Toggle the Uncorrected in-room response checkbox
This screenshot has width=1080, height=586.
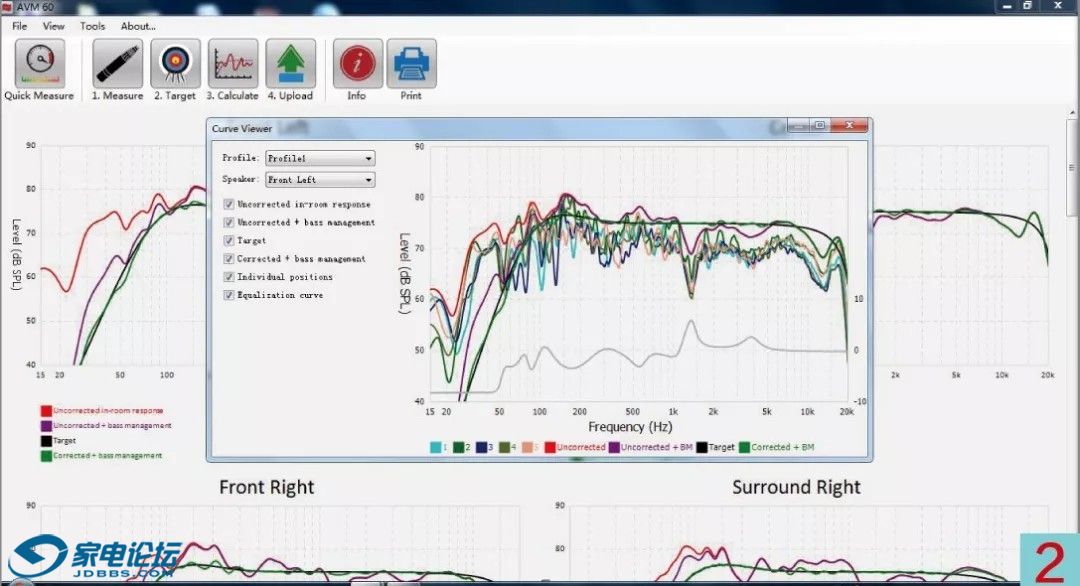pos(229,205)
